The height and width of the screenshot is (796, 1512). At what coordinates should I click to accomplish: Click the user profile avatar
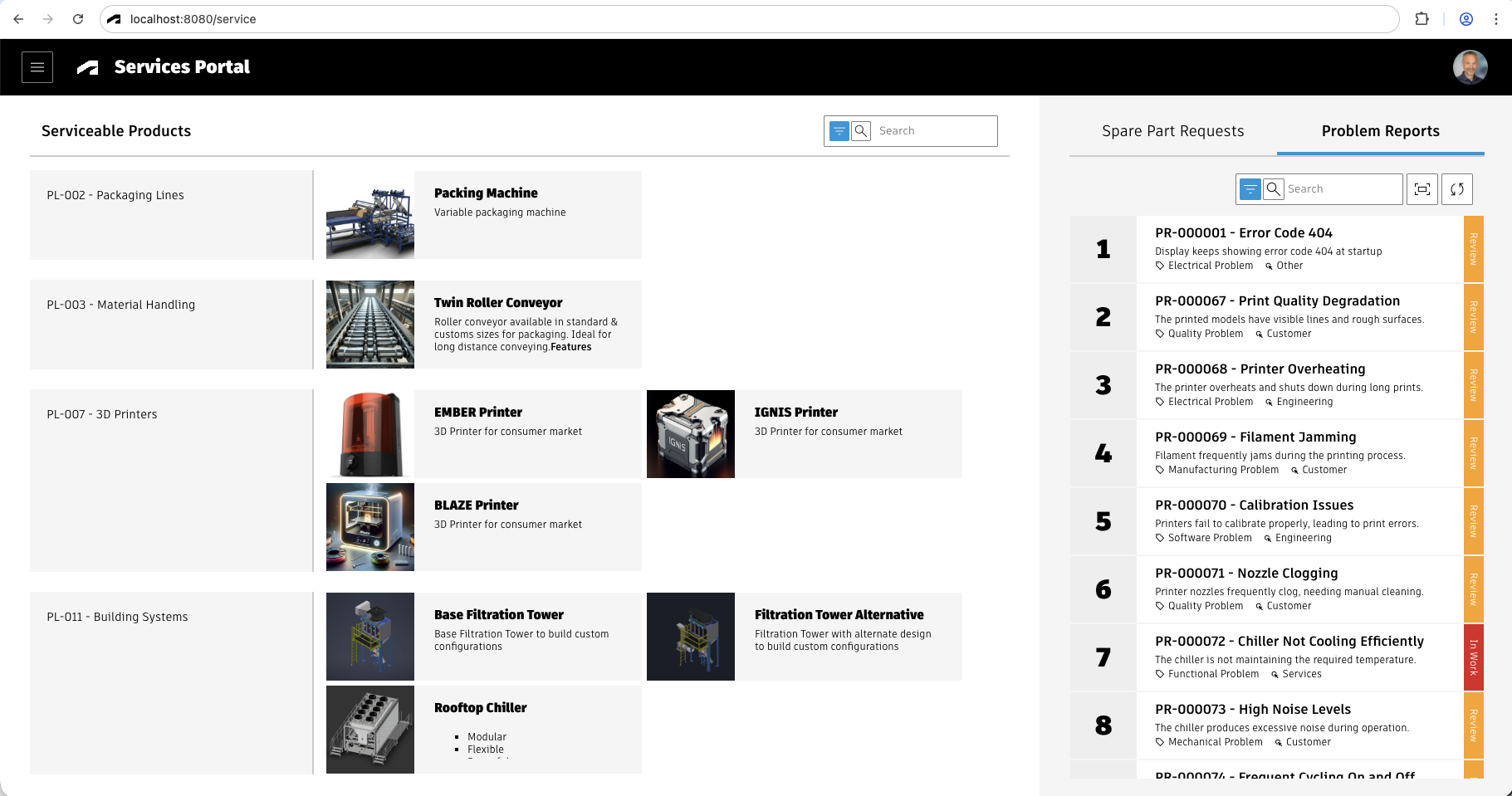[1470, 67]
